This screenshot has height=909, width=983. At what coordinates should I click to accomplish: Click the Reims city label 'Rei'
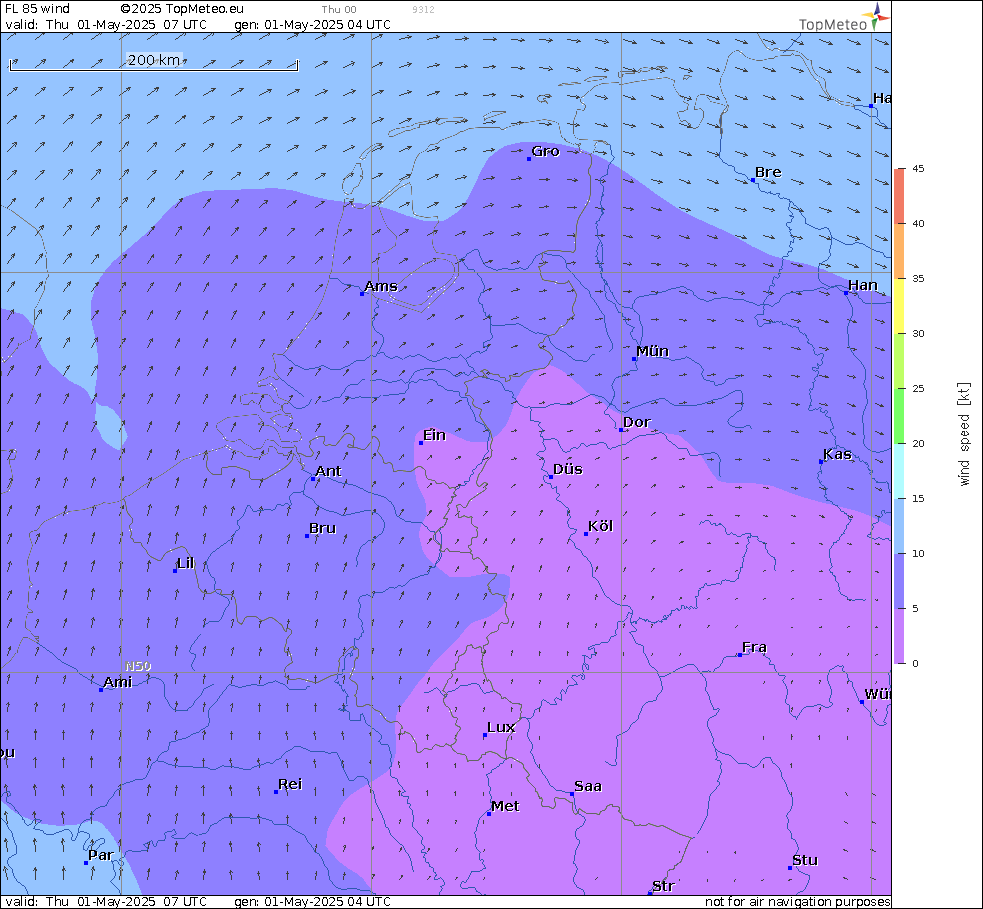click(x=290, y=784)
